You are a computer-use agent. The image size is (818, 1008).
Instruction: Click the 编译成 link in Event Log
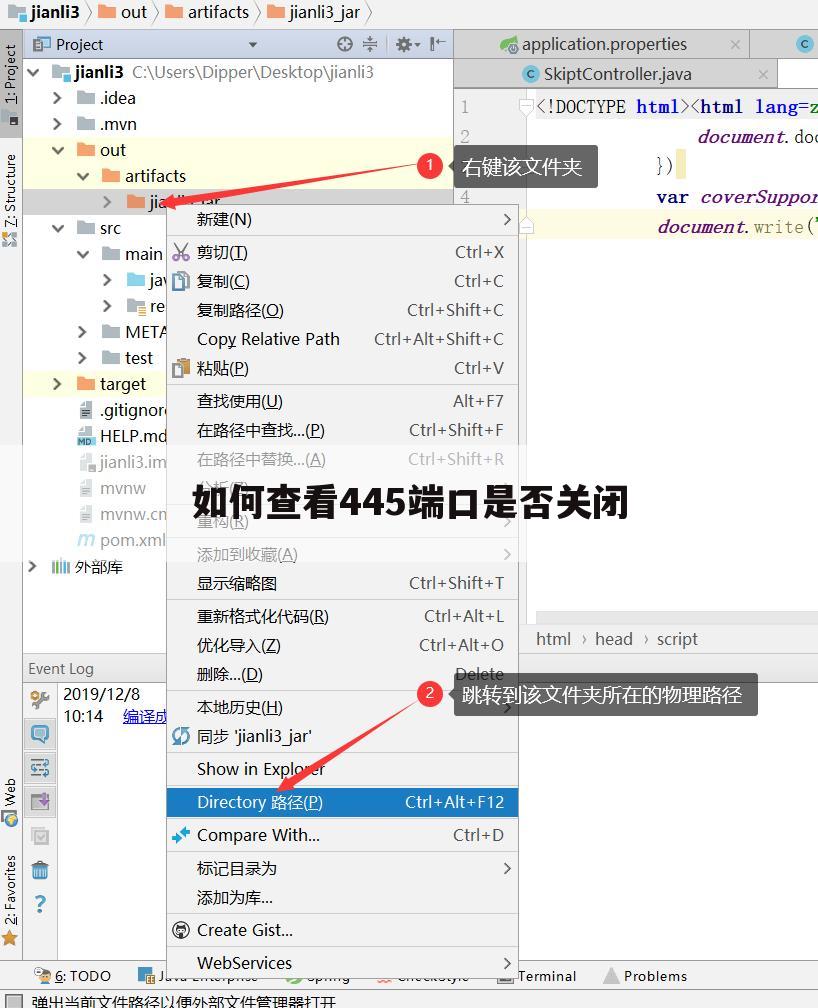click(144, 716)
